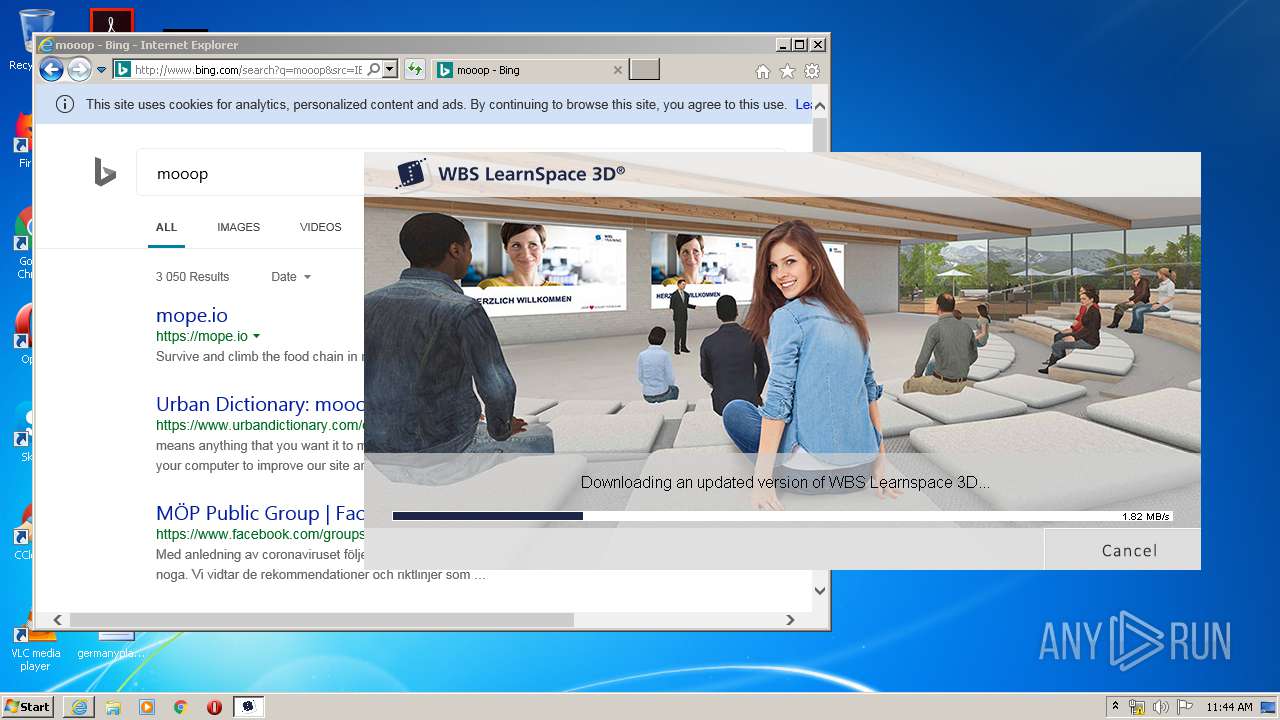1280x720 pixels.
Task: Go back in Internet Explorer
Action: pos(51,70)
